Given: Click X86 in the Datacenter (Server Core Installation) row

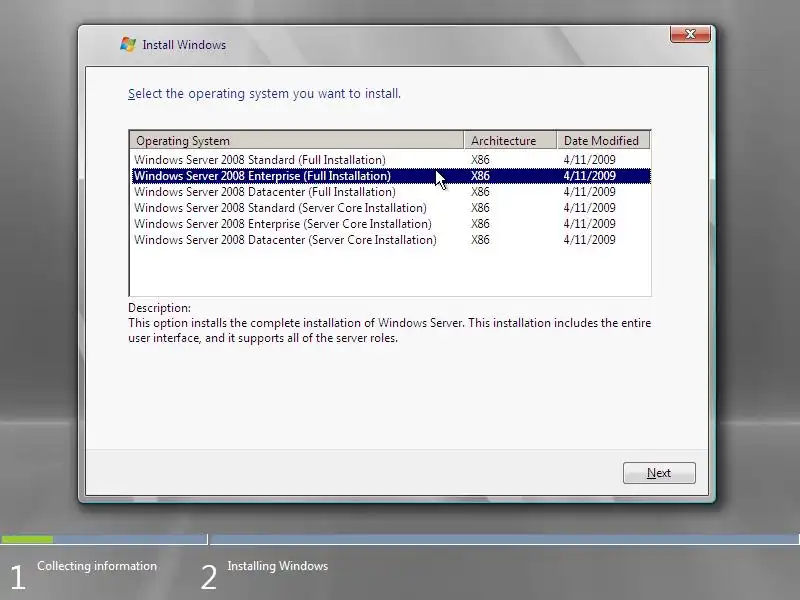Looking at the screenshot, I should (480, 240).
